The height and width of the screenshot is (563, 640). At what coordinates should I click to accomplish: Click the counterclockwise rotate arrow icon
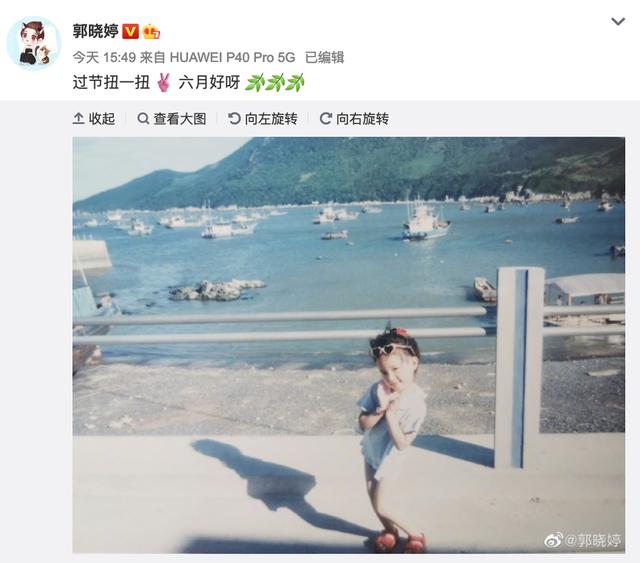point(234,119)
